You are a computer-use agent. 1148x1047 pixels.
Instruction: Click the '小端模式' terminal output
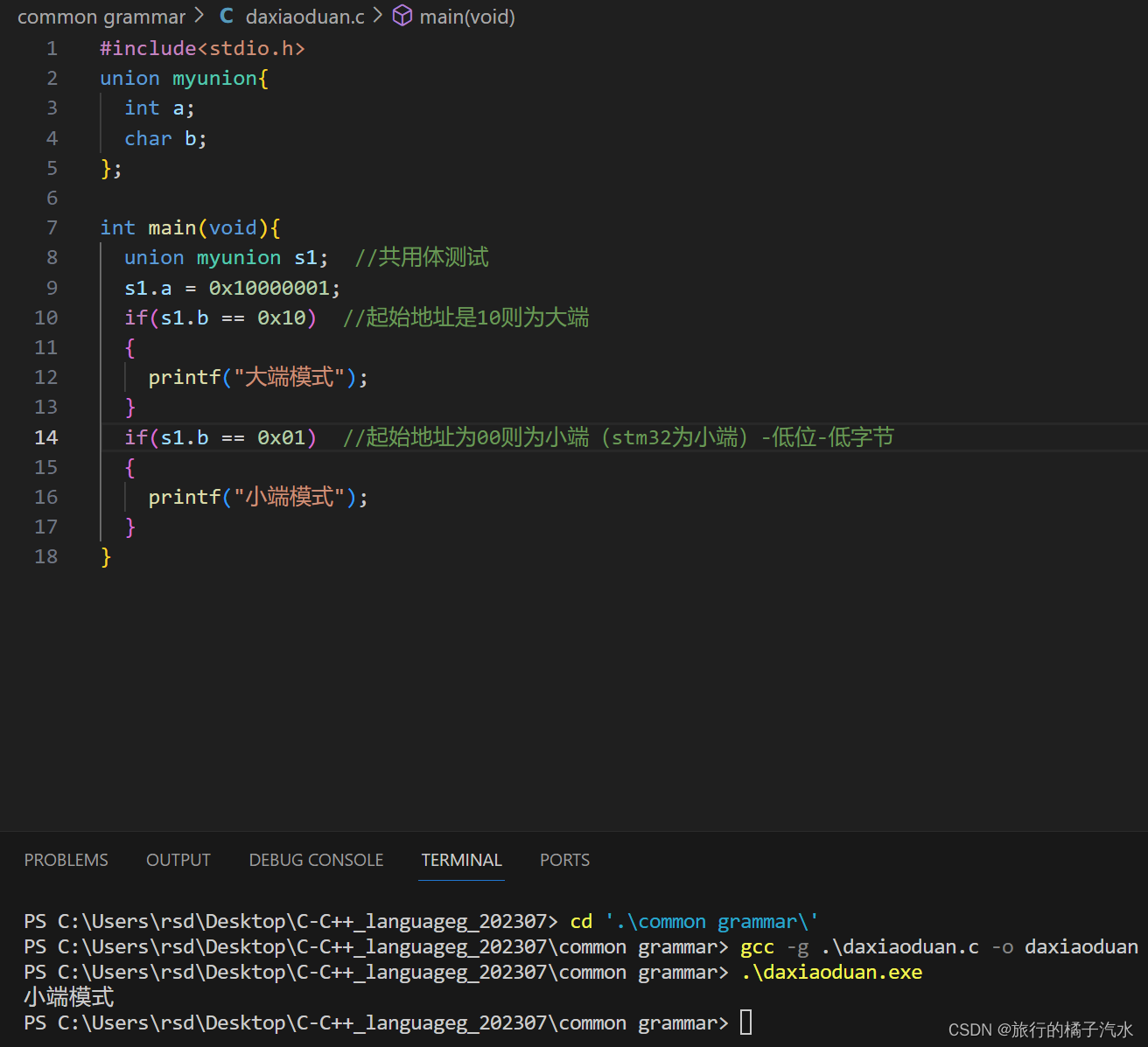pos(69,997)
